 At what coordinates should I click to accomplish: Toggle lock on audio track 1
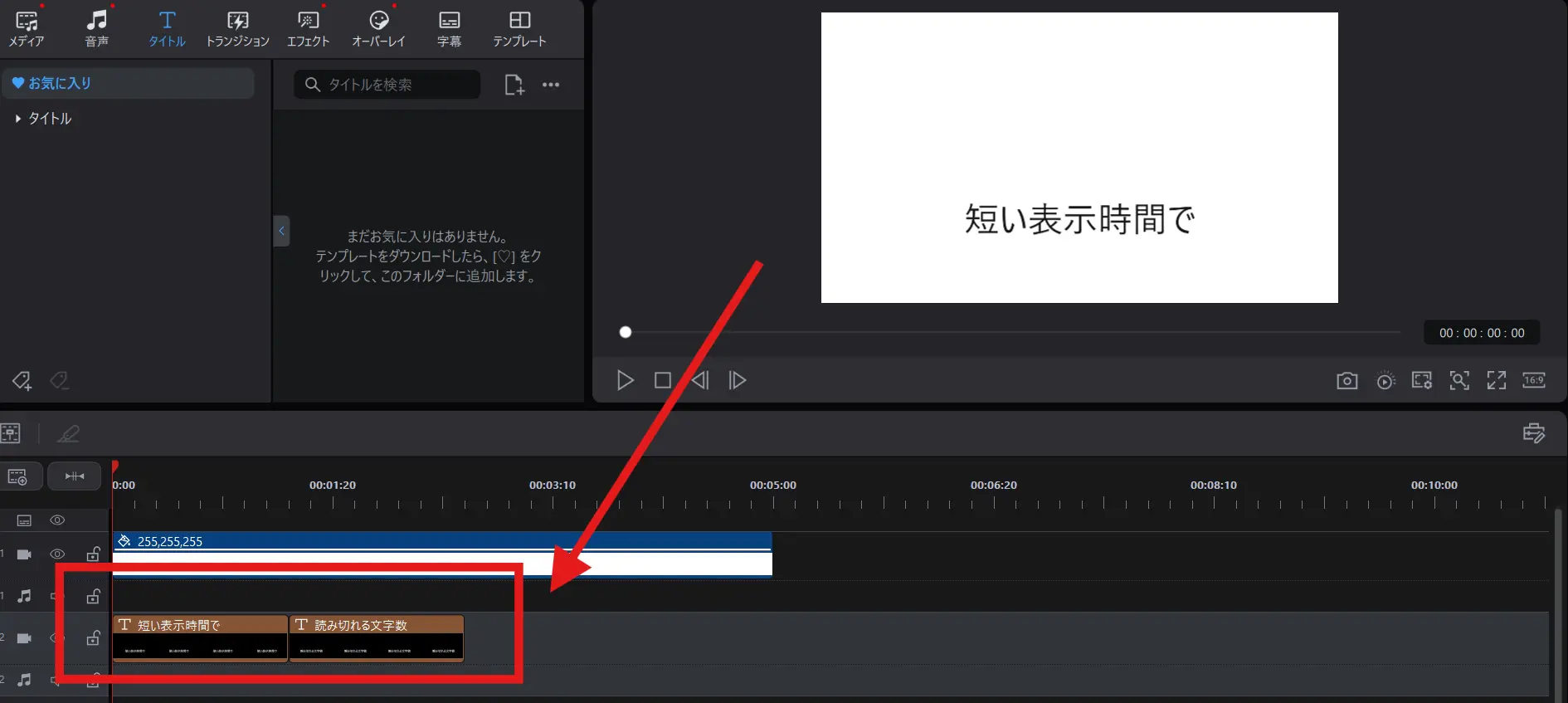point(94,596)
